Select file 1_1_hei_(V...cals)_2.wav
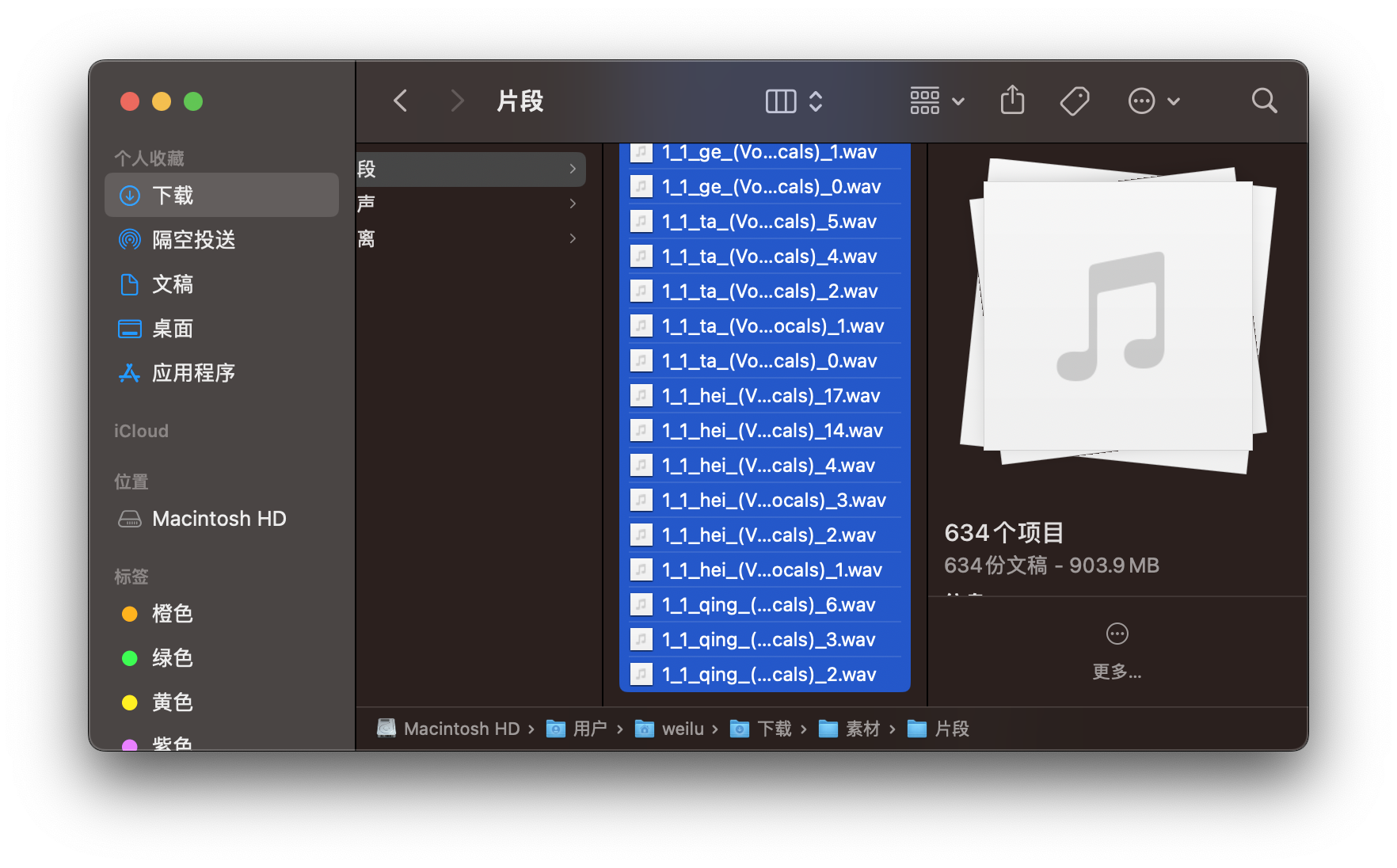The height and width of the screenshot is (868, 1397). coord(765,535)
